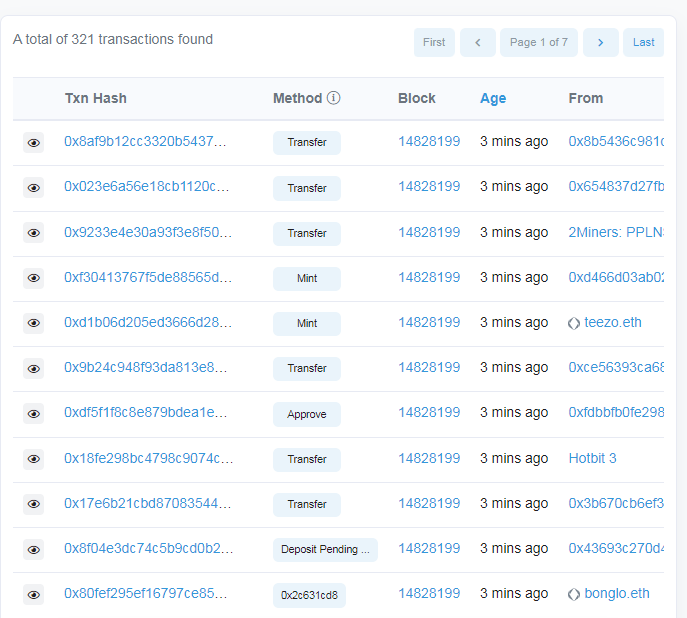The image size is (687, 618).
Task: Open transaction hash 0xdf5f1f8c8e879bdea1e
Action: (x=145, y=413)
